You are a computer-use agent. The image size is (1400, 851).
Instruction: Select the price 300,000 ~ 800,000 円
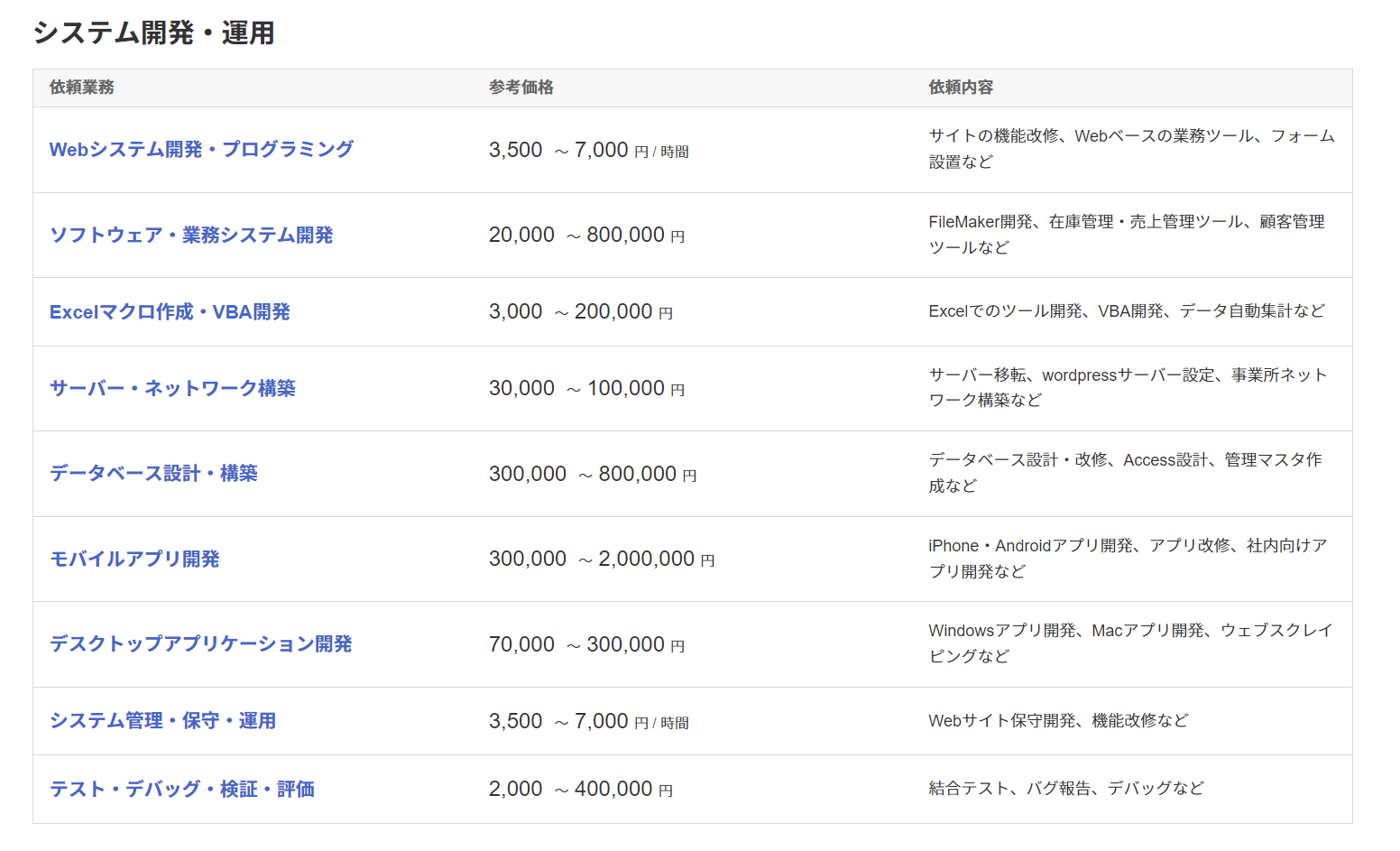pos(593,474)
